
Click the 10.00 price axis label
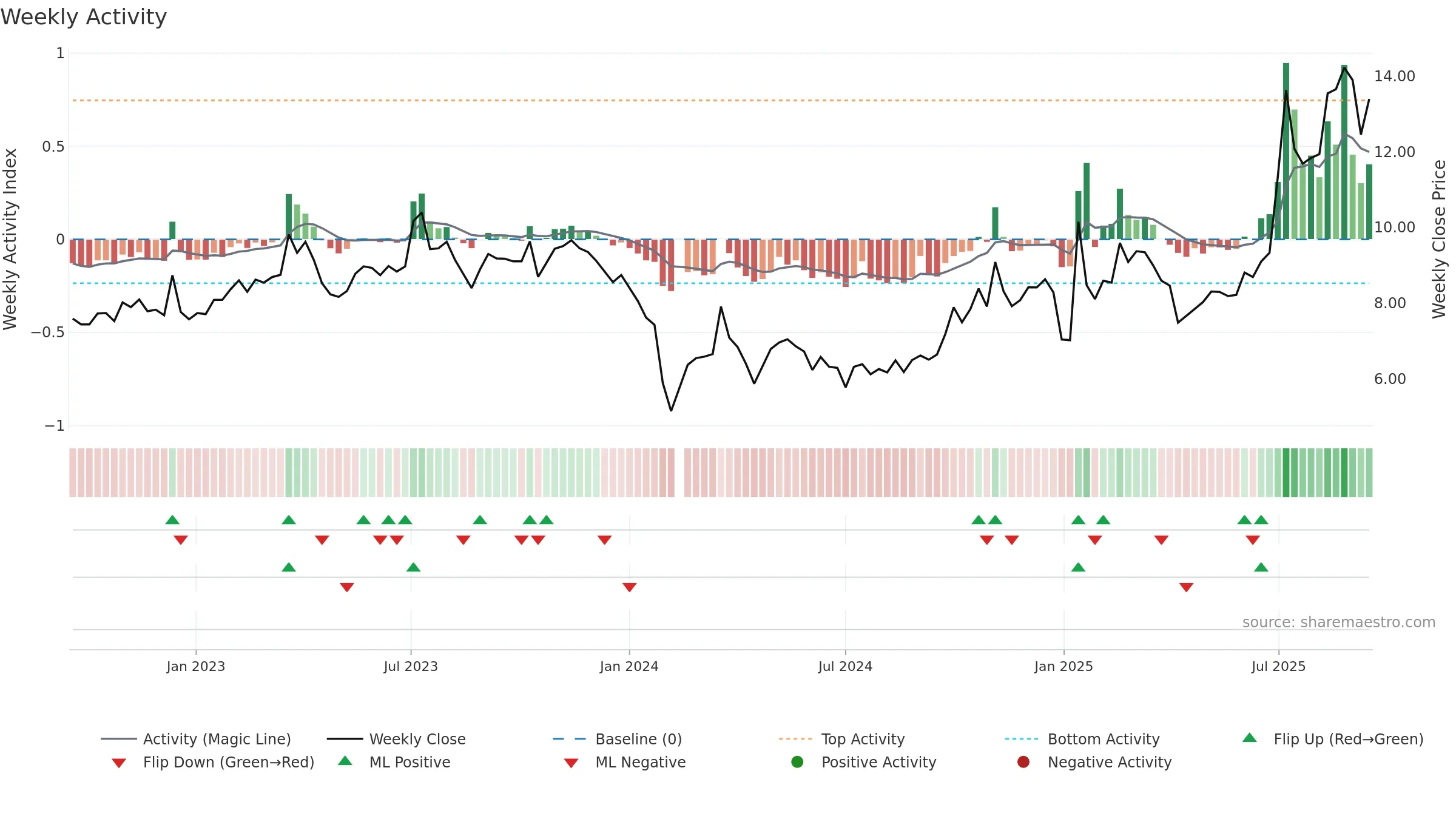pos(1395,227)
